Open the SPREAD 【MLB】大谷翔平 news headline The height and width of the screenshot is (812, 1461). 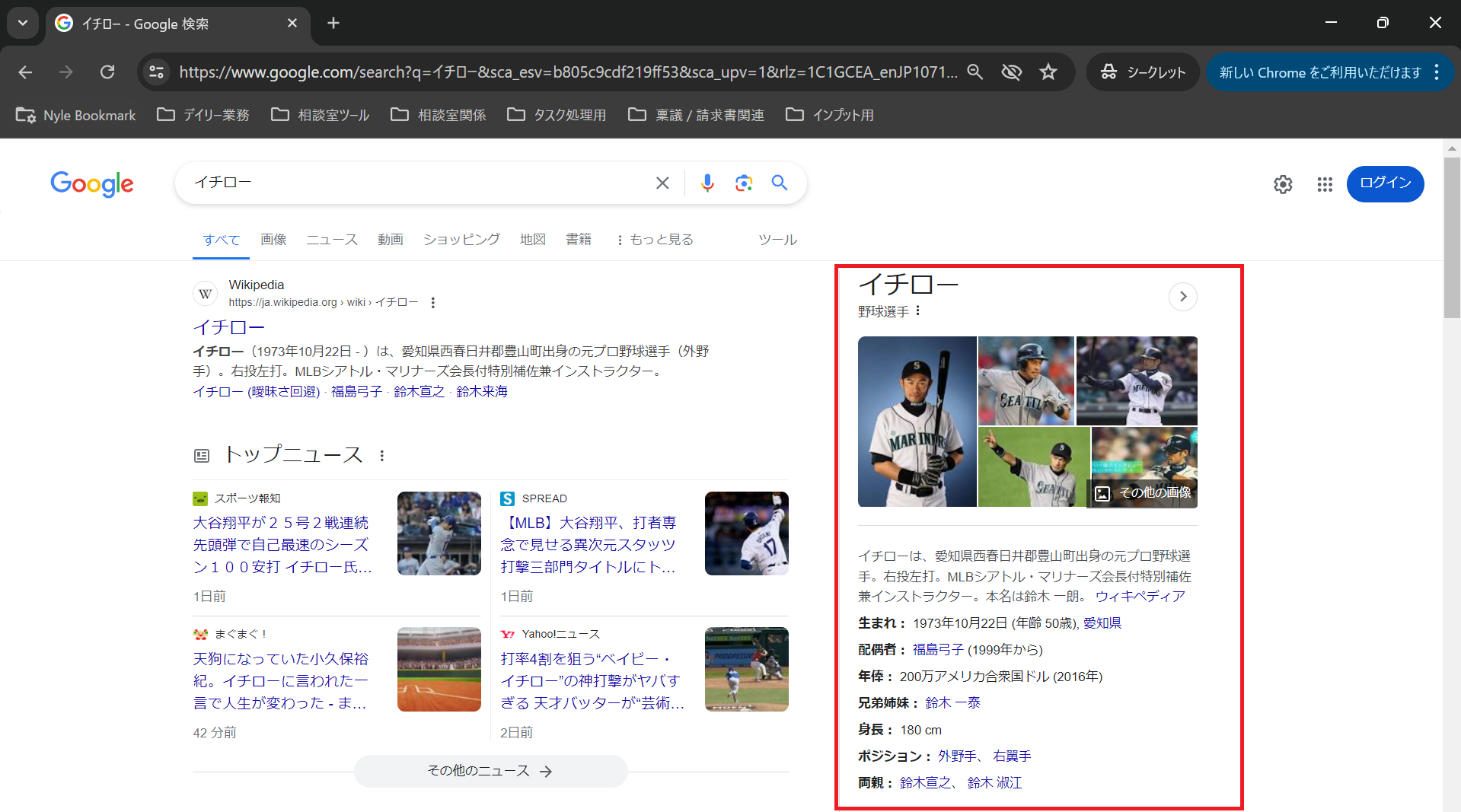coord(589,545)
